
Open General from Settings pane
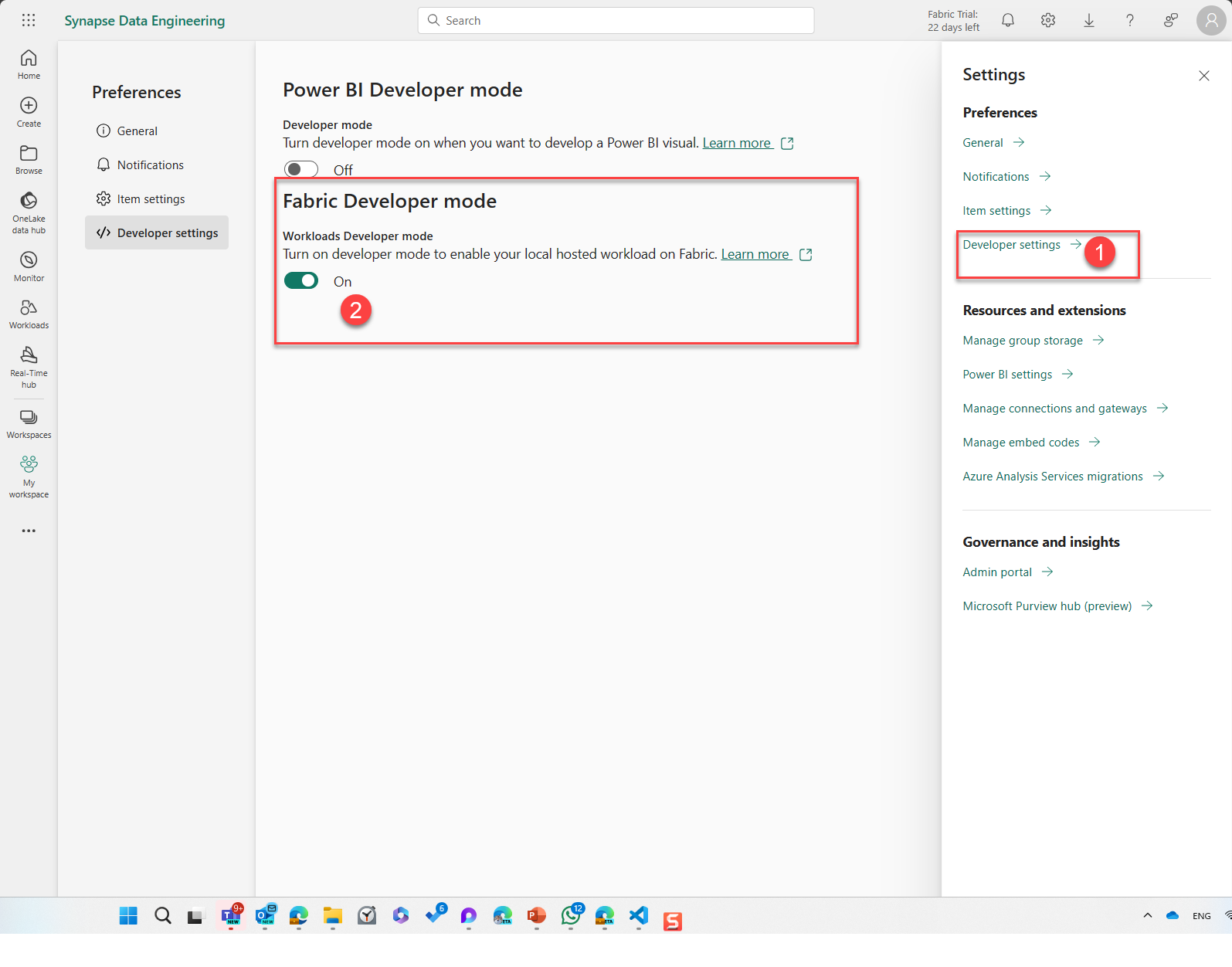pos(993,143)
